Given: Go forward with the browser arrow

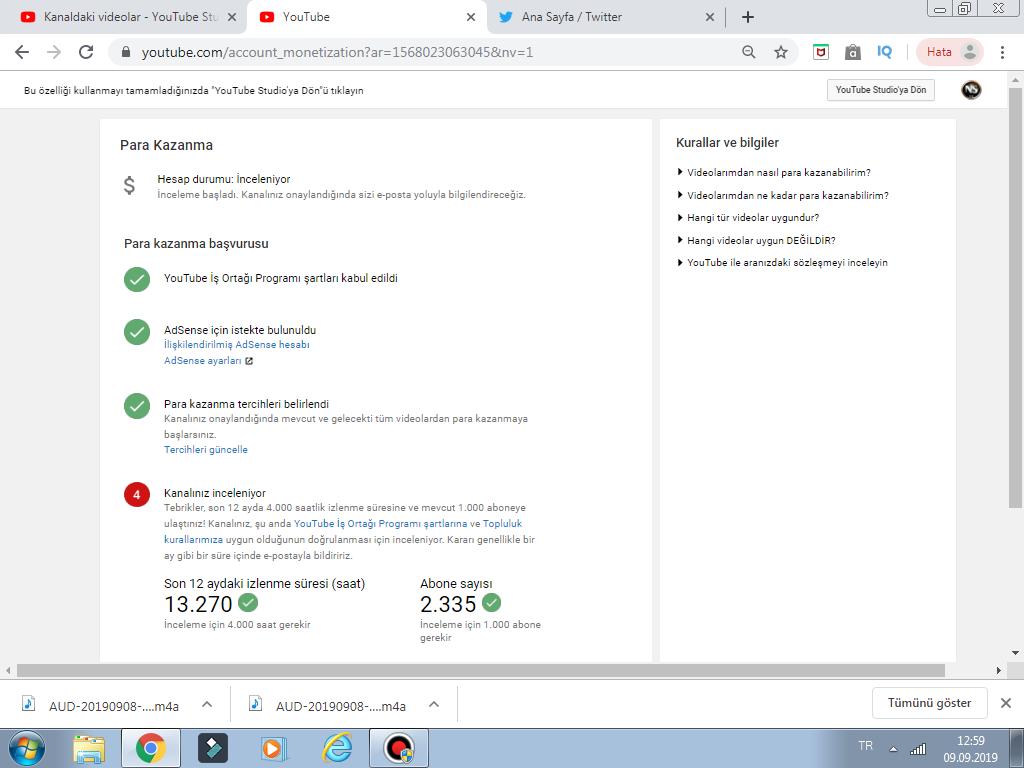Looking at the screenshot, I should (54, 52).
